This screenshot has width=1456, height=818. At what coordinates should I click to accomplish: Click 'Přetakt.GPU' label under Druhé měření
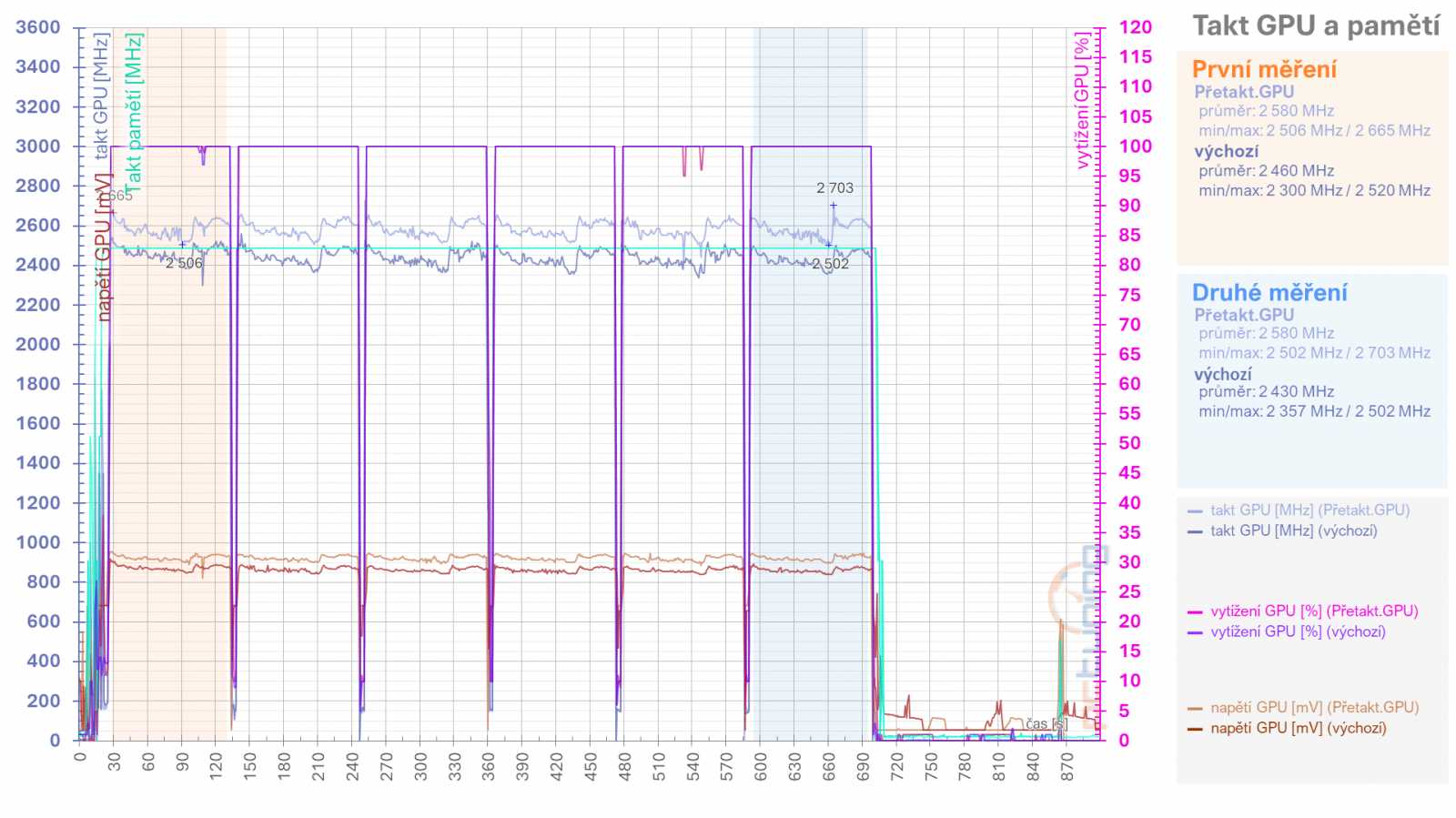click(1244, 315)
